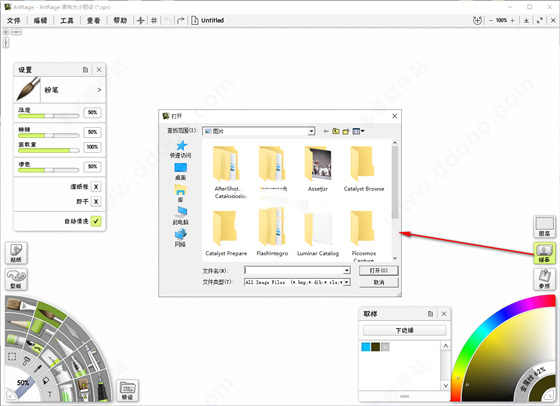Select This PC in dialog sidebar
The width and height of the screenshot is (560, 406).
181,216
